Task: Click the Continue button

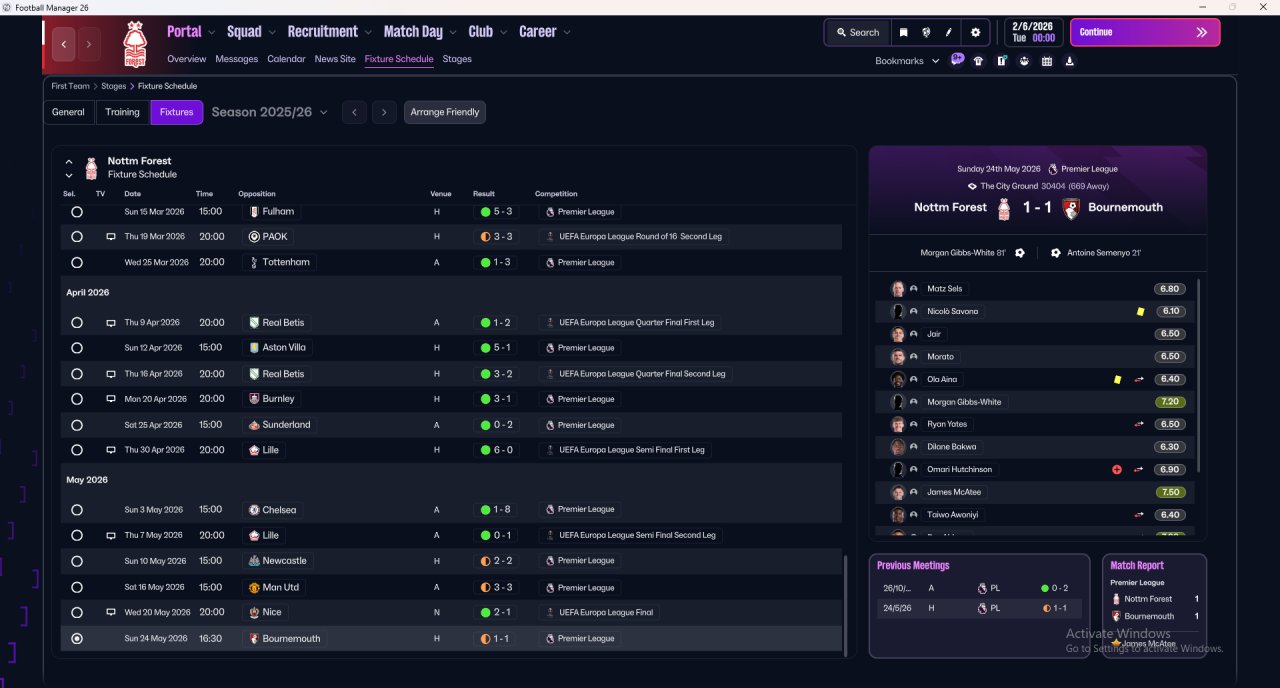Action: (x=1145, y=32)
